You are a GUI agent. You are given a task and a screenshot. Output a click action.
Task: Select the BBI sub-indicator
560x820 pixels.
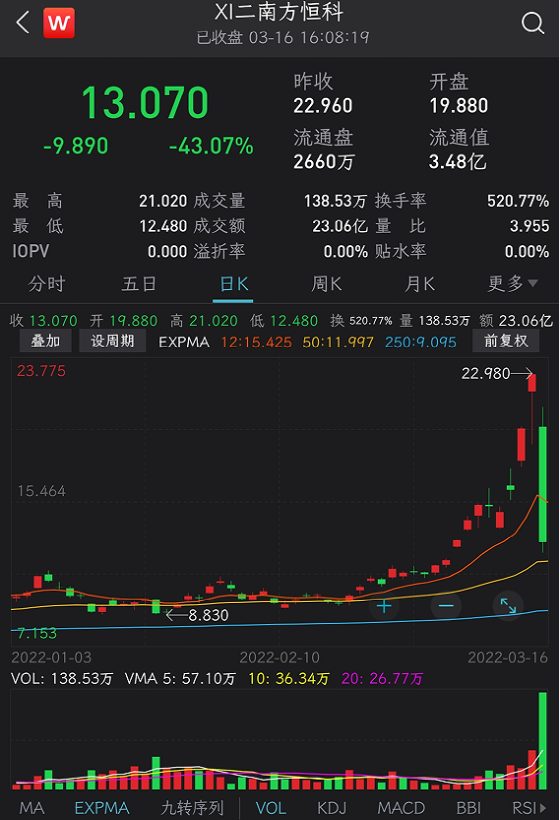tap(468, 808)
